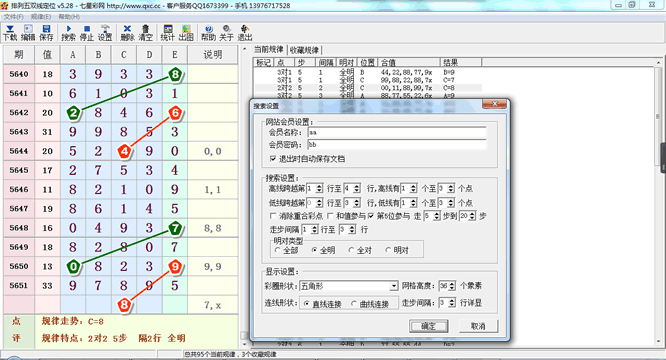Click the 停止 stop toolbar icon
The image size is (666, 360).
click(87, 33)
